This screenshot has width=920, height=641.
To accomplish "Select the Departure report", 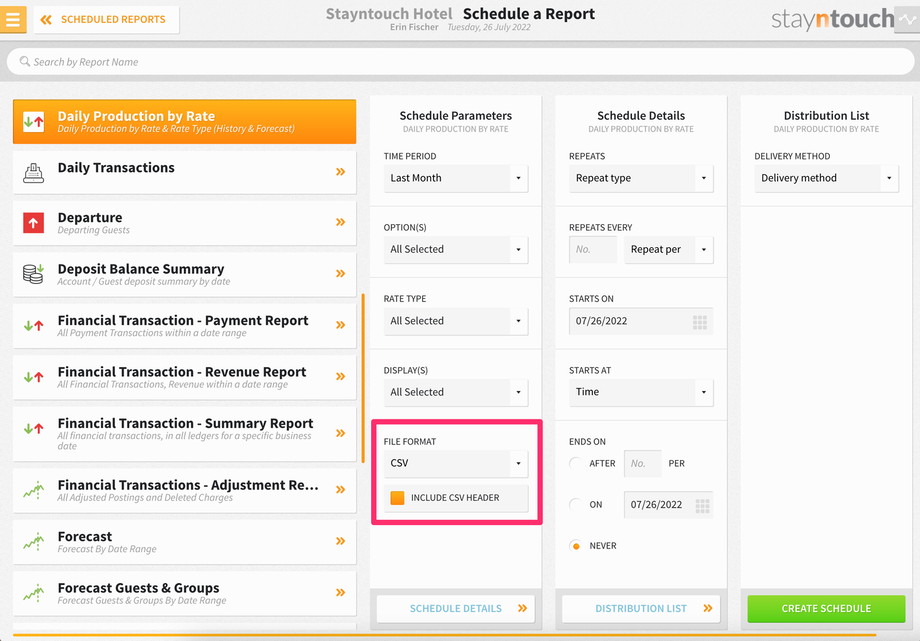I will (x=184, y=223).
